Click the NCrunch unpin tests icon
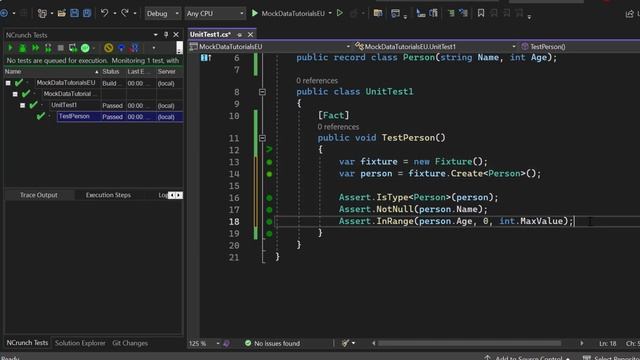Viewport: 640px width, 360px height. 134,48
